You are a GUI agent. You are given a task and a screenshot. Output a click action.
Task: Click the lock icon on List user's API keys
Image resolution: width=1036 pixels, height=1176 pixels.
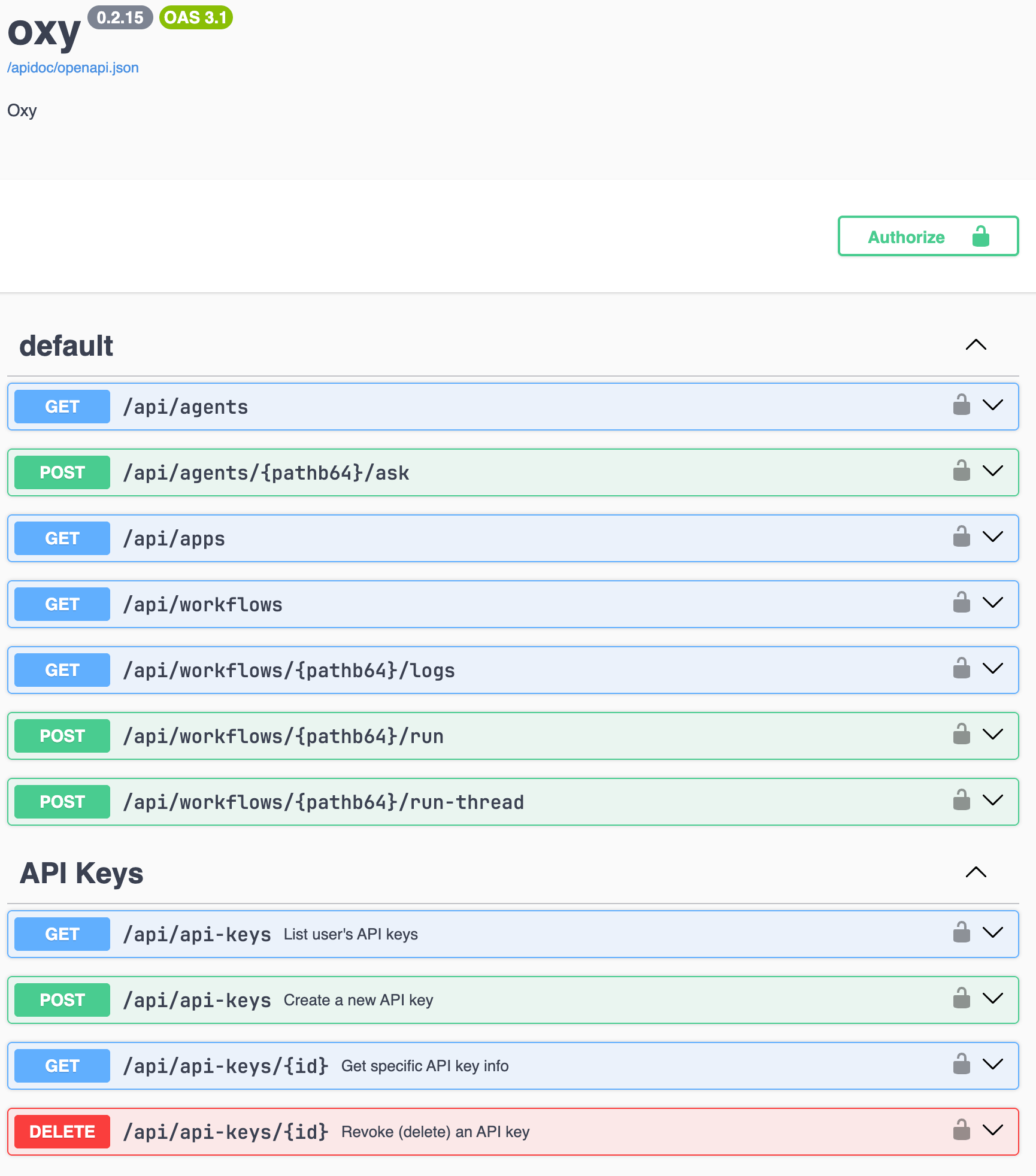[962, 932]
